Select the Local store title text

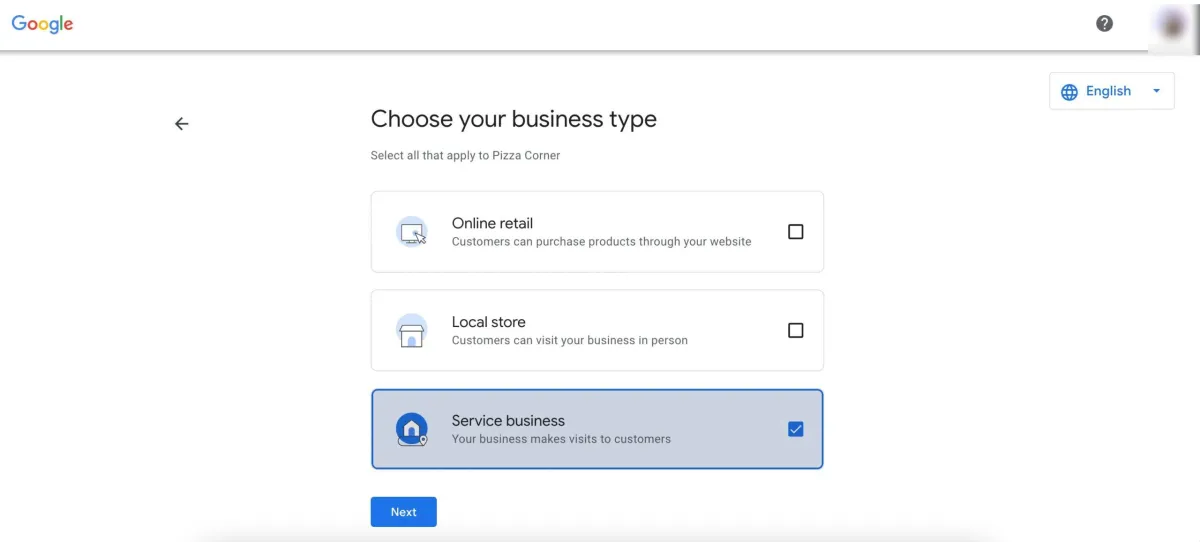point(488,322)
